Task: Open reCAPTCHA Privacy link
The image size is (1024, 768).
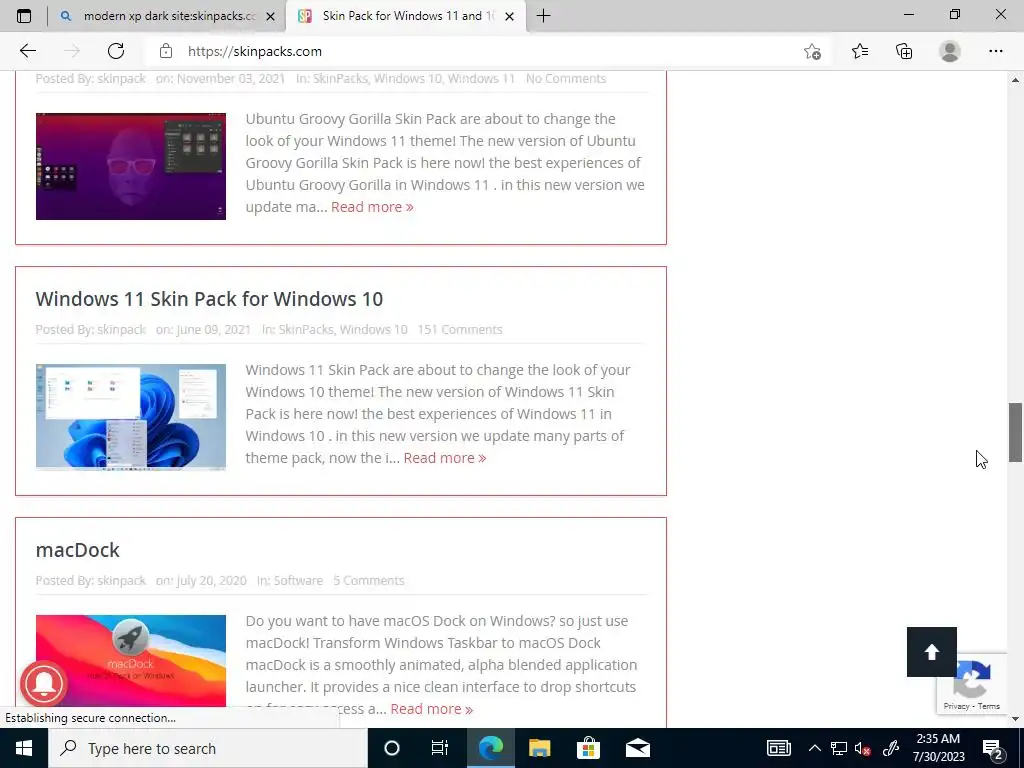Action: tap(956, 706)
